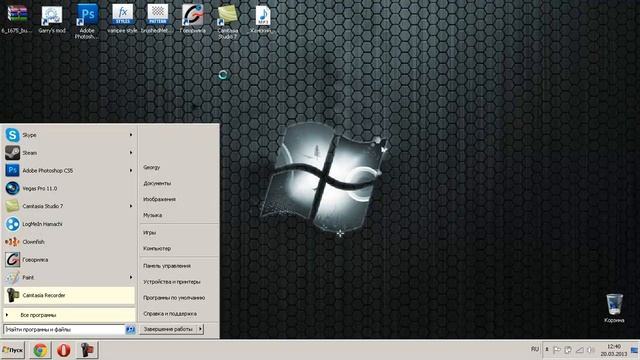
Task: Expand Paint jump list arrow
Action: click(x=131, y=277)
